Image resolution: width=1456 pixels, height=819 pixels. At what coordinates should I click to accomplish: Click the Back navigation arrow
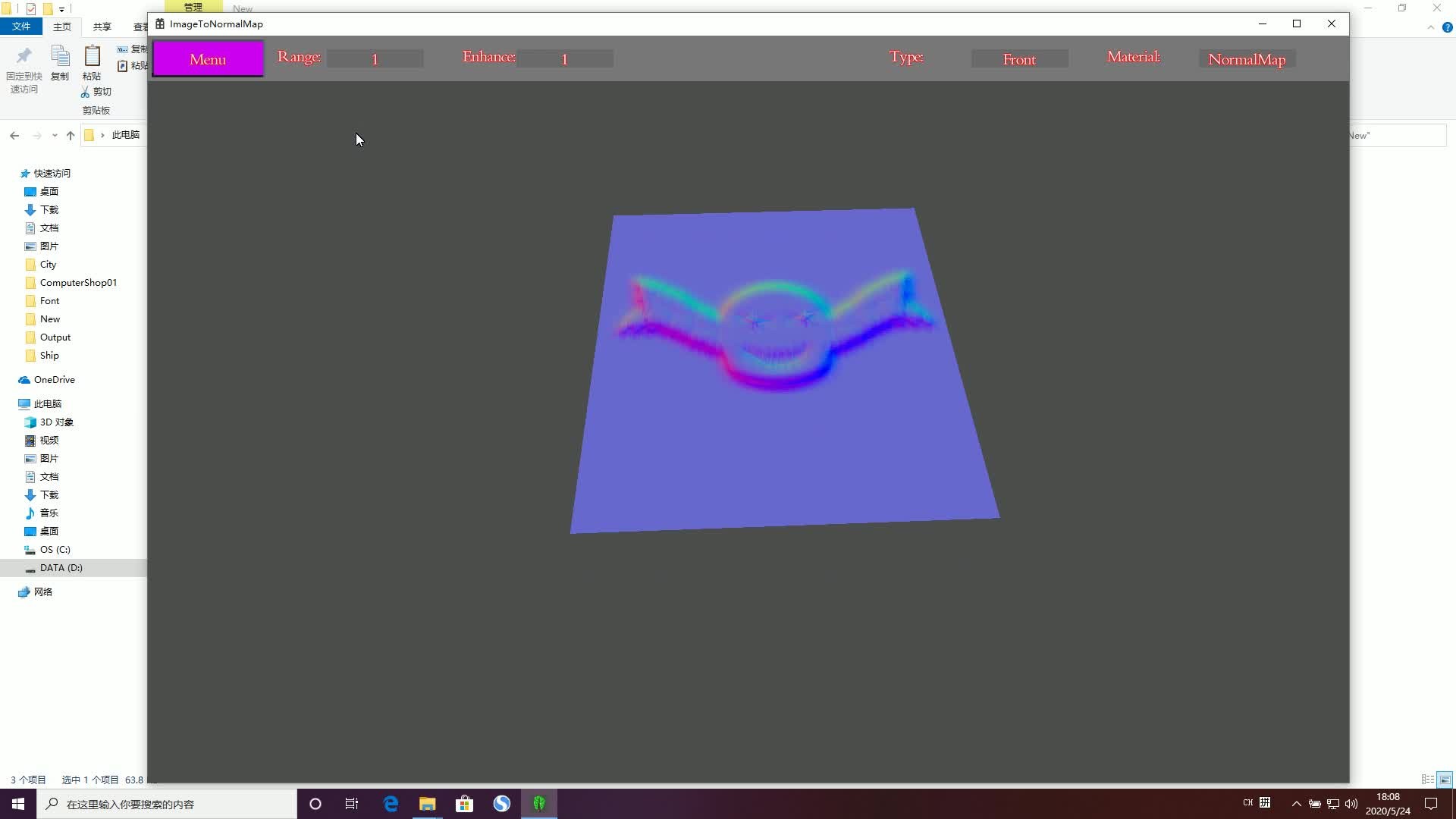(14, 135)
